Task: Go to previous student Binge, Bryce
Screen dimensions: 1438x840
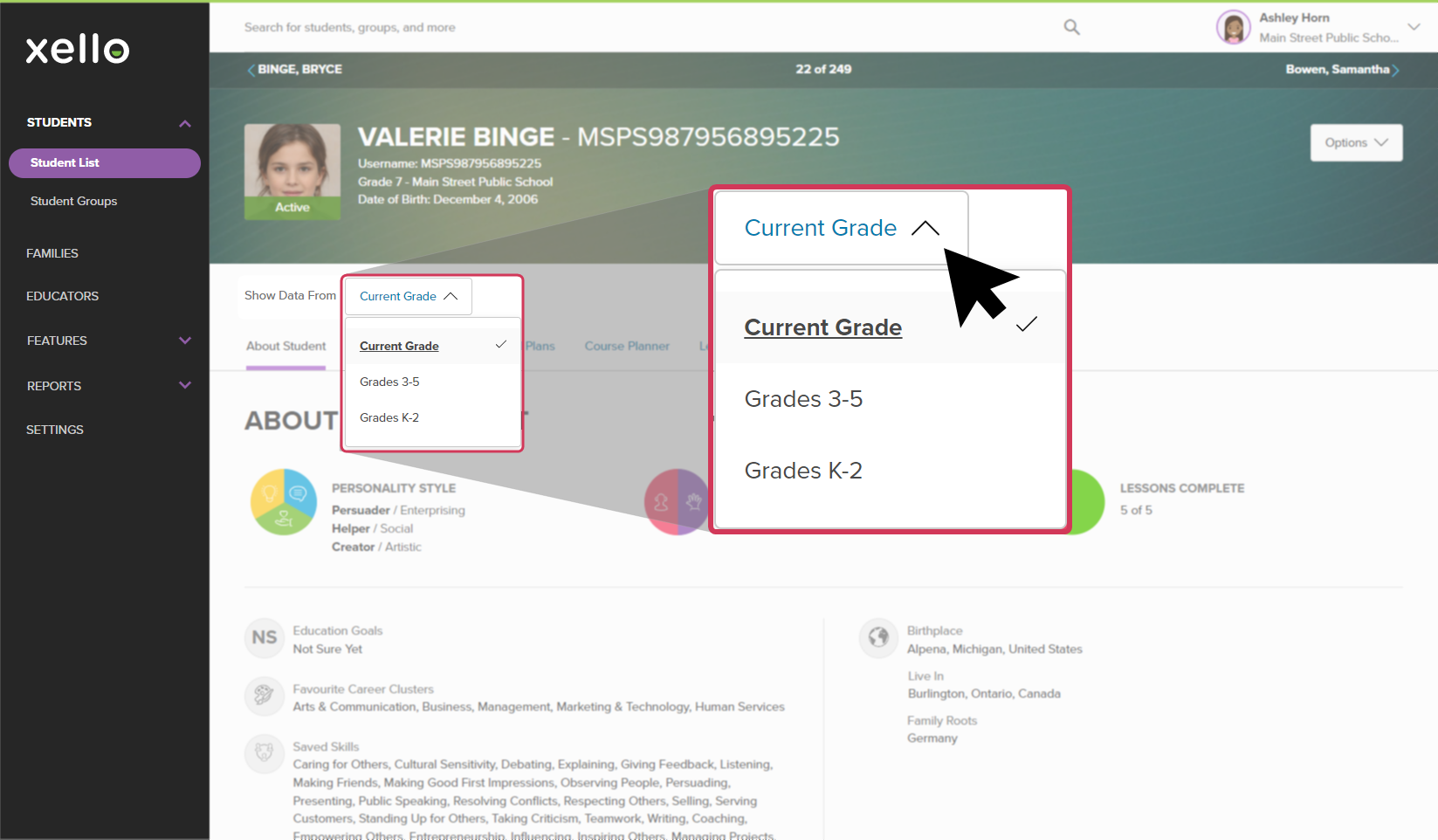Action: tap(294, 69)
